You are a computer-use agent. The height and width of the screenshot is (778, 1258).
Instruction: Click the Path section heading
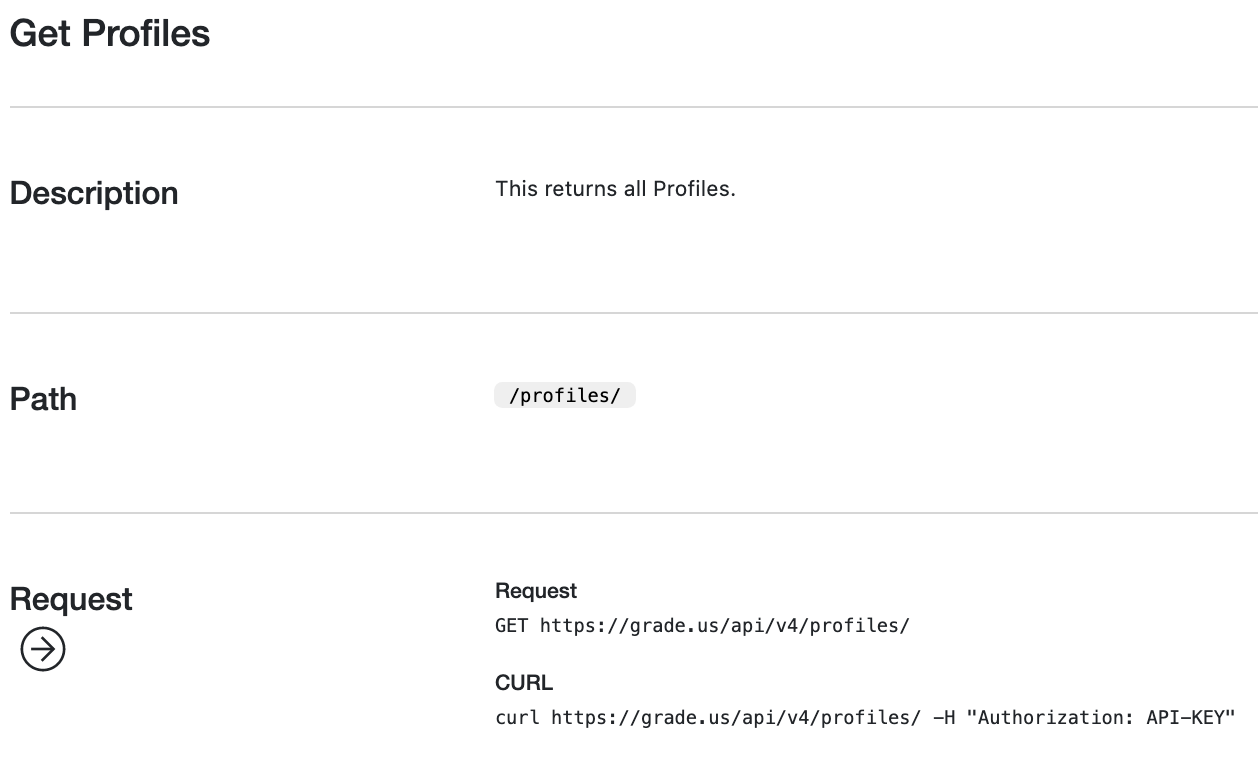point(42,398)
